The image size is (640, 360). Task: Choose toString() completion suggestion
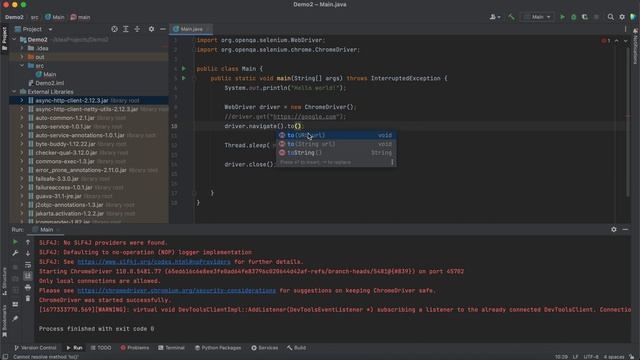[336, 153]
